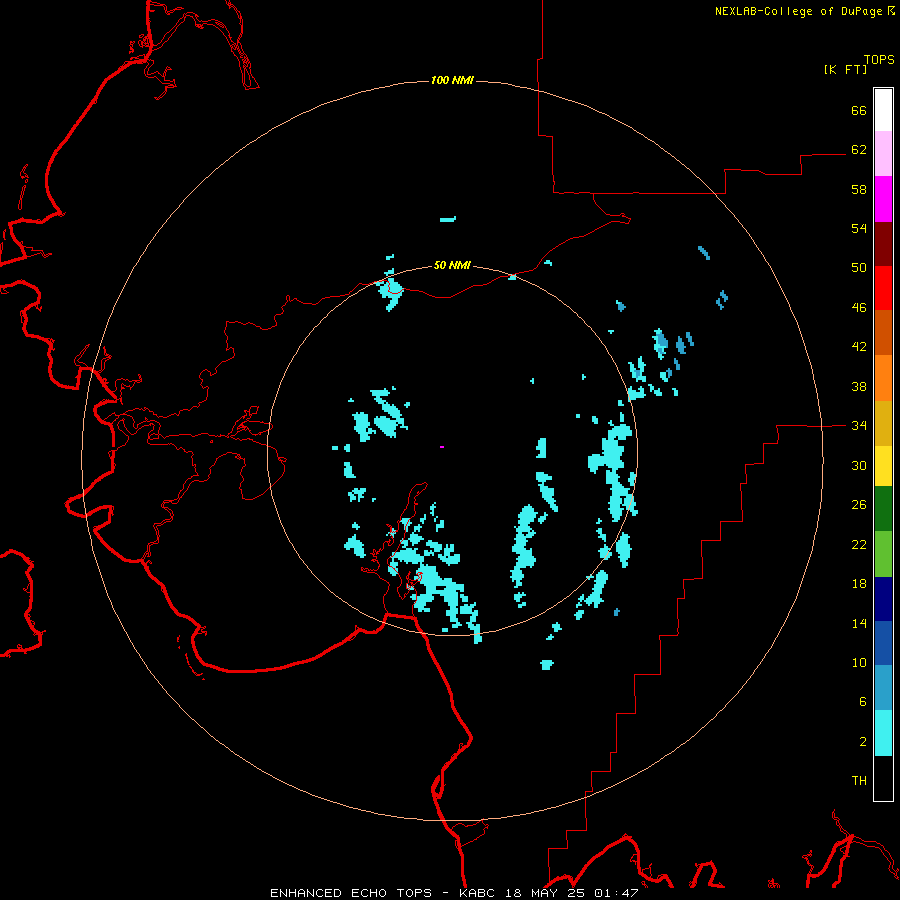Click the cyan swatch beside the 2 label

point(883,733)
